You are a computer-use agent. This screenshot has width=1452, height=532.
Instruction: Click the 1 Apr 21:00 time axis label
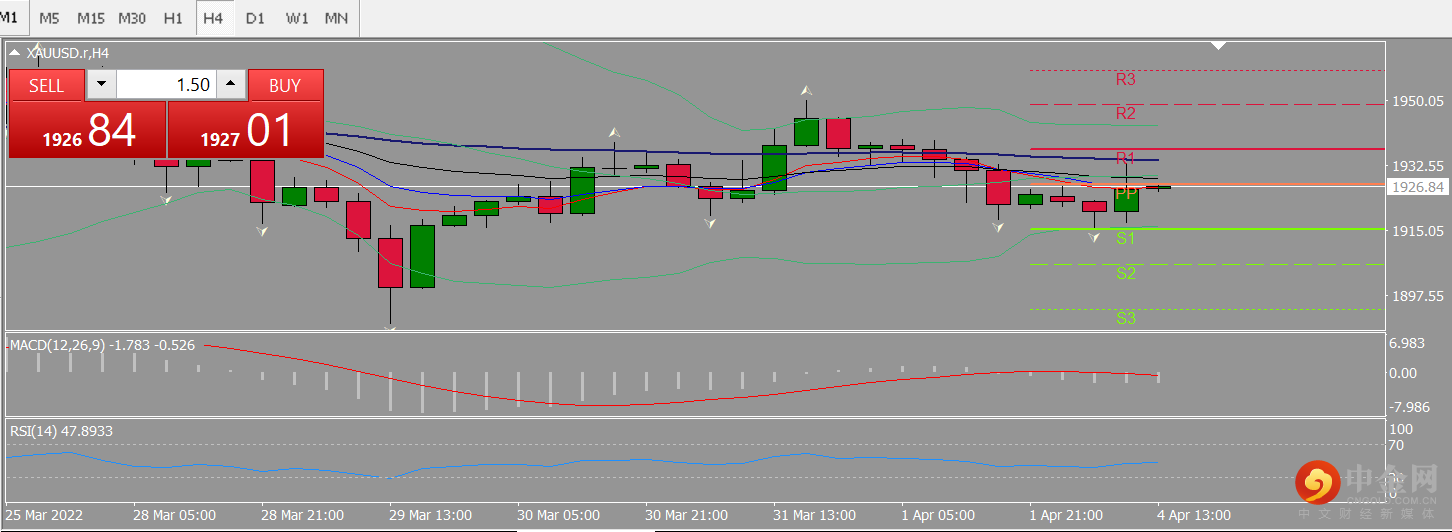(1066, 515)
